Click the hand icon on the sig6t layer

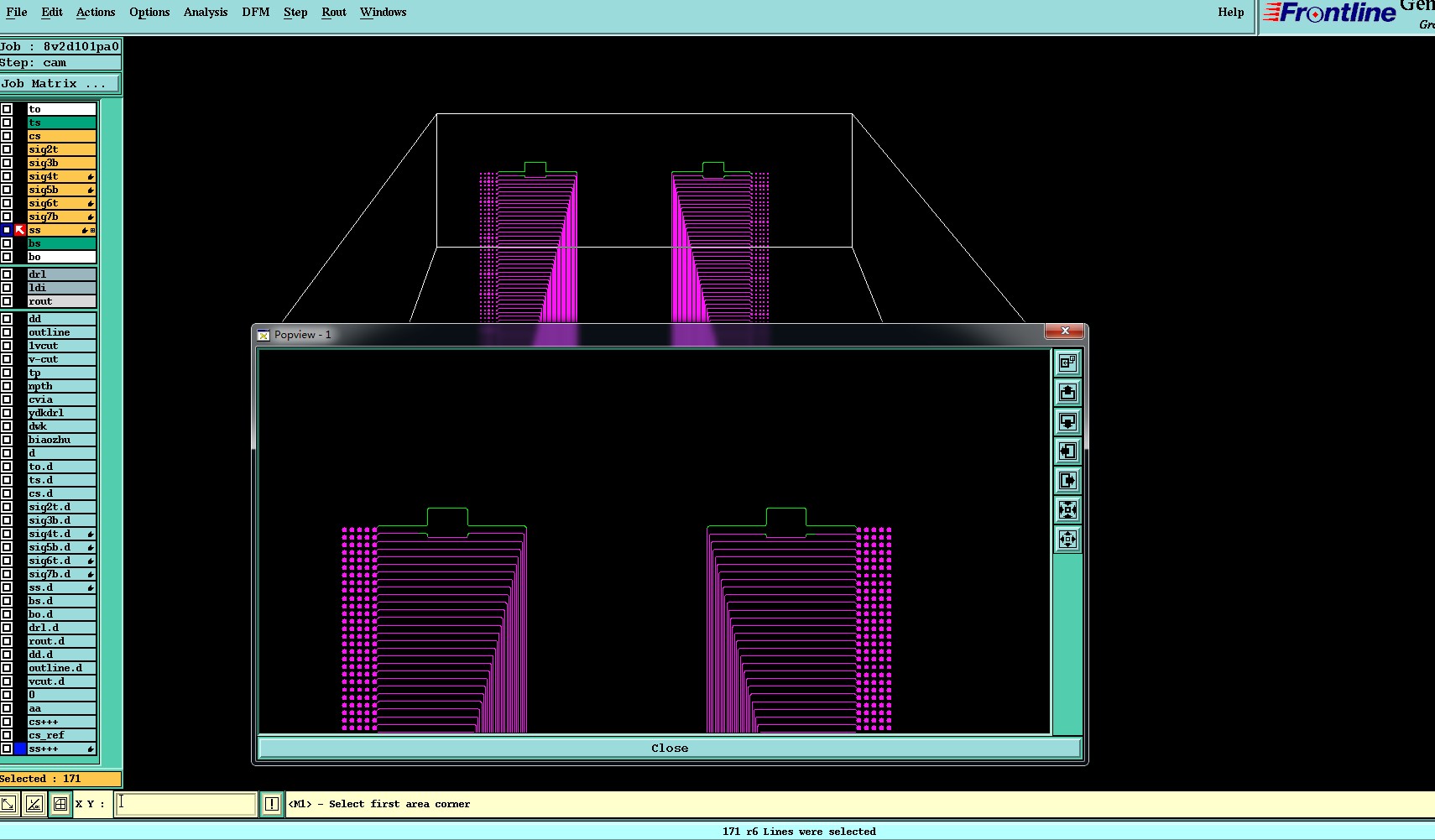[x=91, y=203]
